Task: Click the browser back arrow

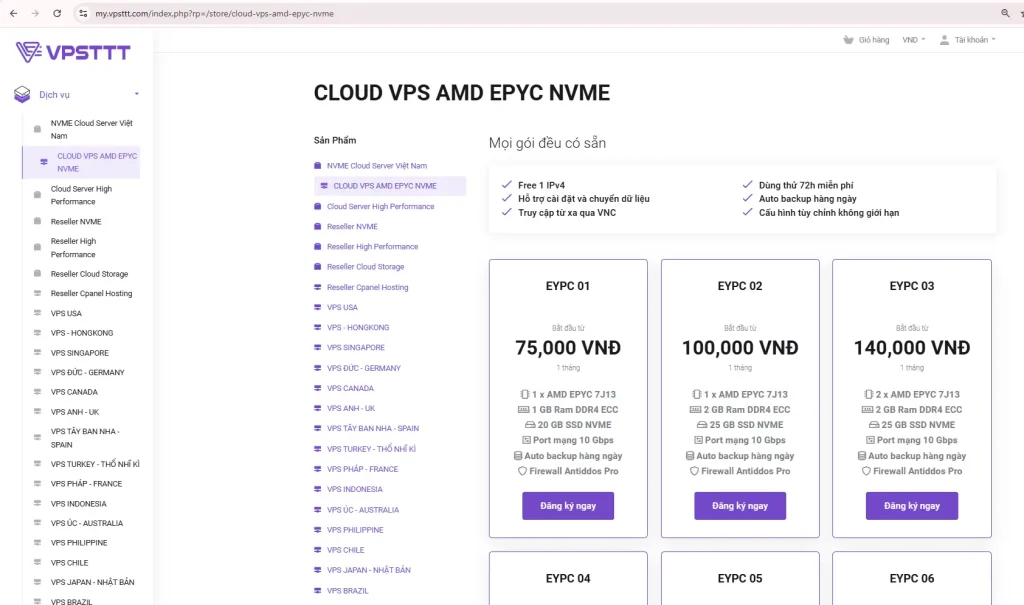Action: [13, 13]
